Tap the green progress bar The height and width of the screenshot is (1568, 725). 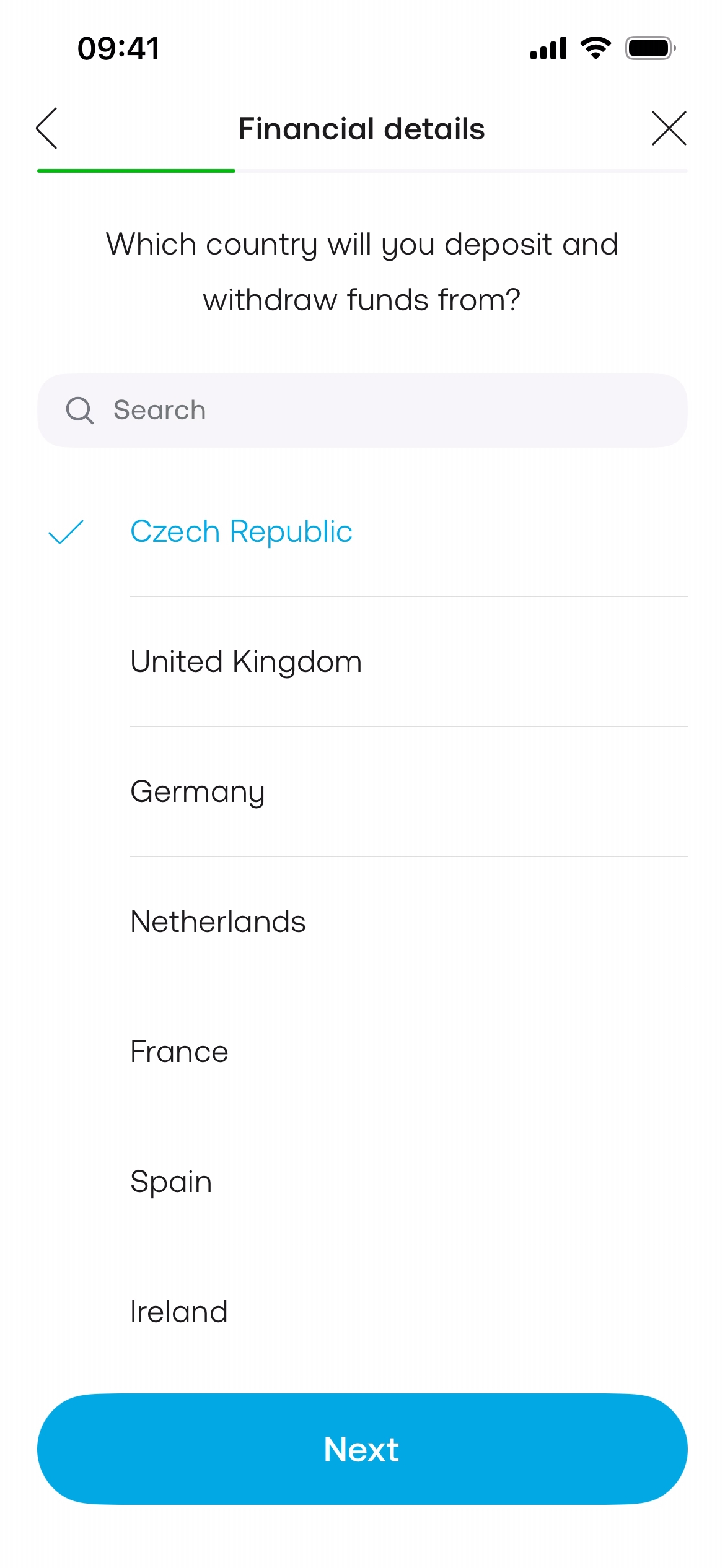[x=136, y=170]
